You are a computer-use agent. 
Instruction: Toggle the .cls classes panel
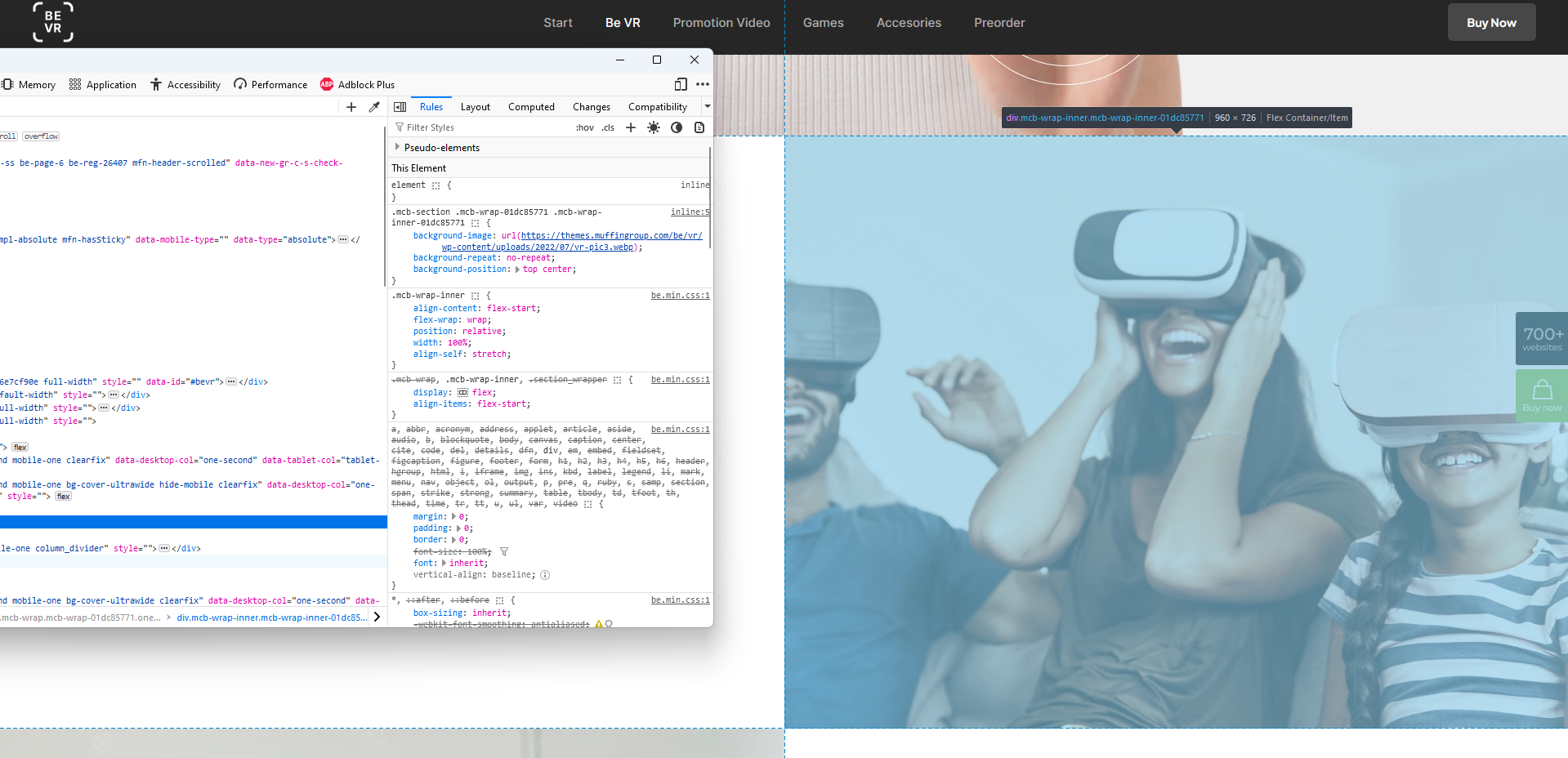pyautogui.click(x=608, y=127)
